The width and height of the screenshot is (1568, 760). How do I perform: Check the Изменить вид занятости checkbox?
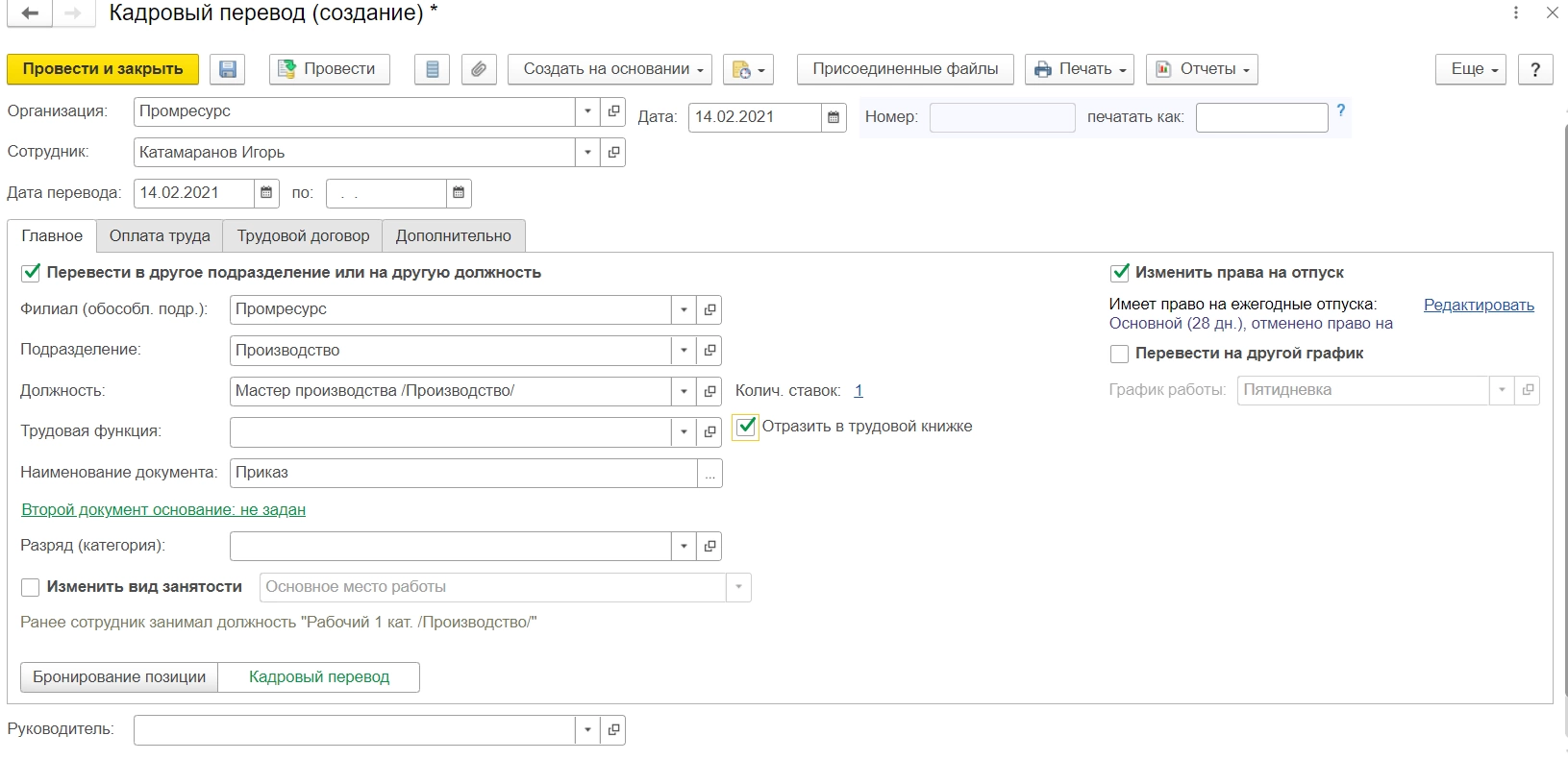point(31,587)
